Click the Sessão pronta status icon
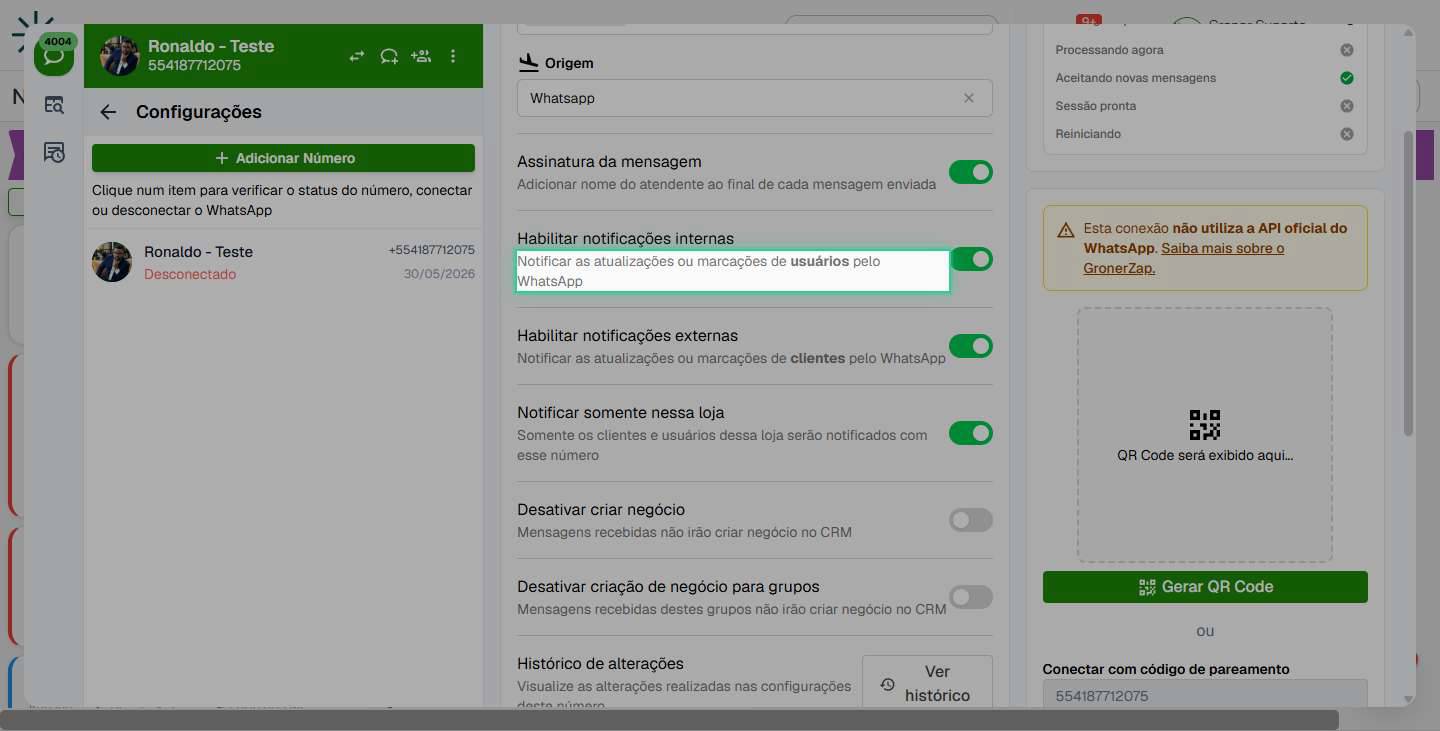This screenshot has width=1440, height=731. 1347,106
